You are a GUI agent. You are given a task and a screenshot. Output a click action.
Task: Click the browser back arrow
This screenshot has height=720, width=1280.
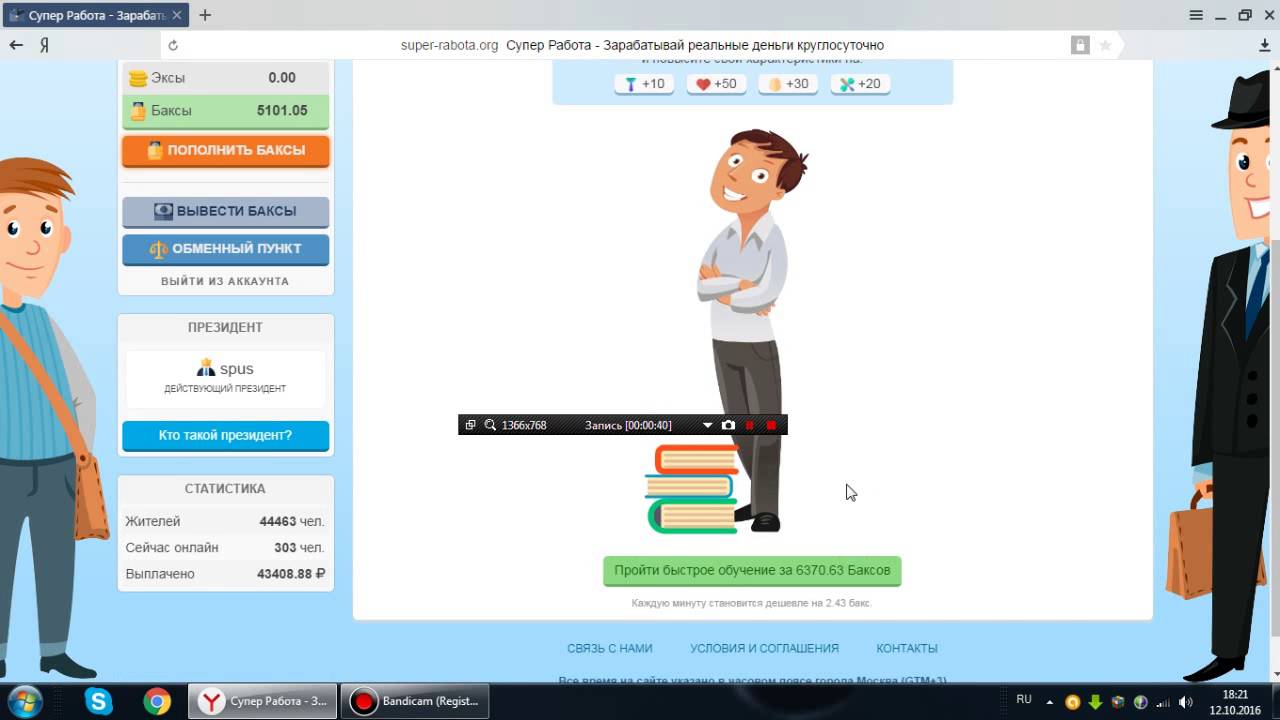[16, 45]
